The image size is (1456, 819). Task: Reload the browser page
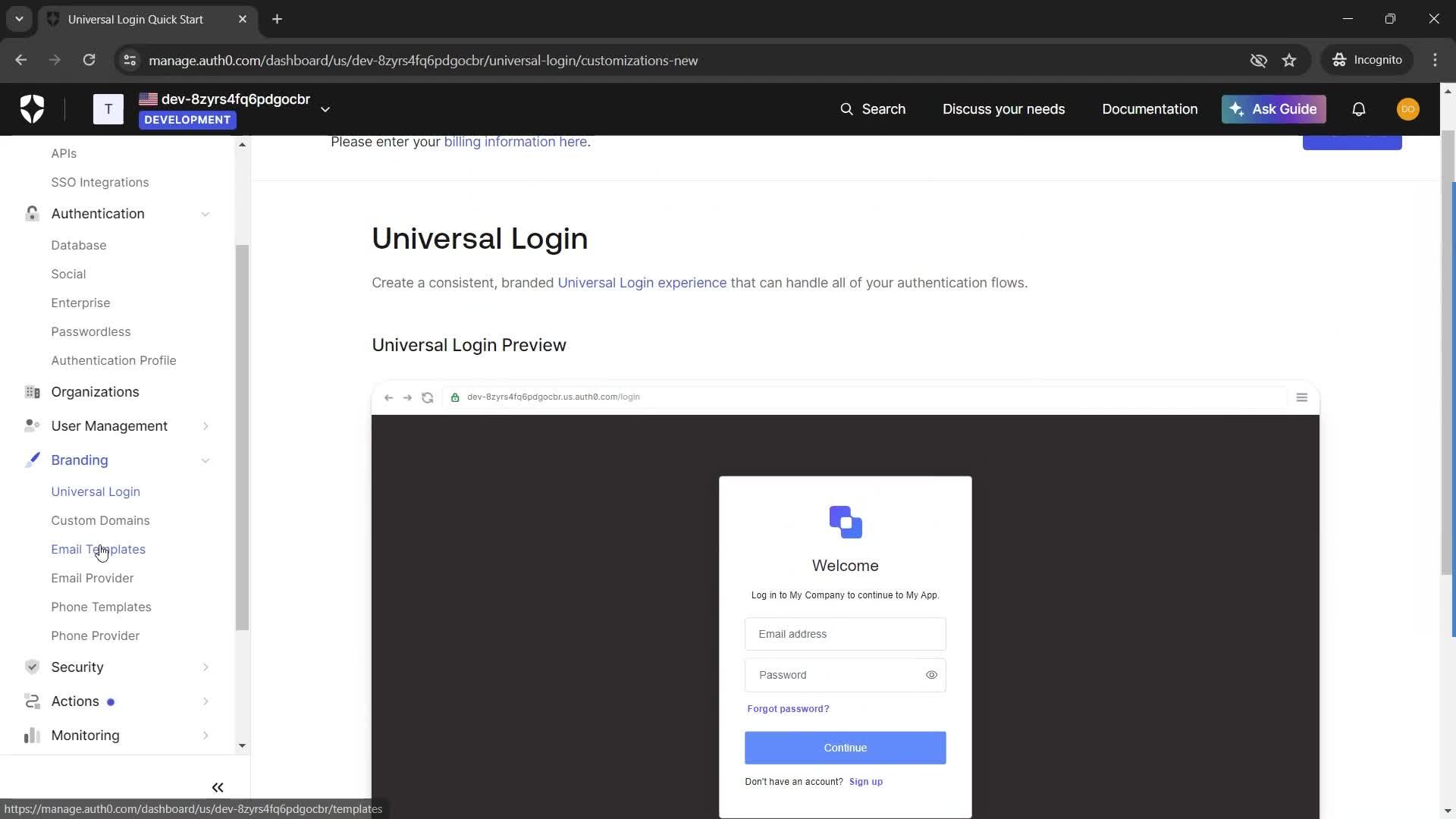[x=89, y=60]
